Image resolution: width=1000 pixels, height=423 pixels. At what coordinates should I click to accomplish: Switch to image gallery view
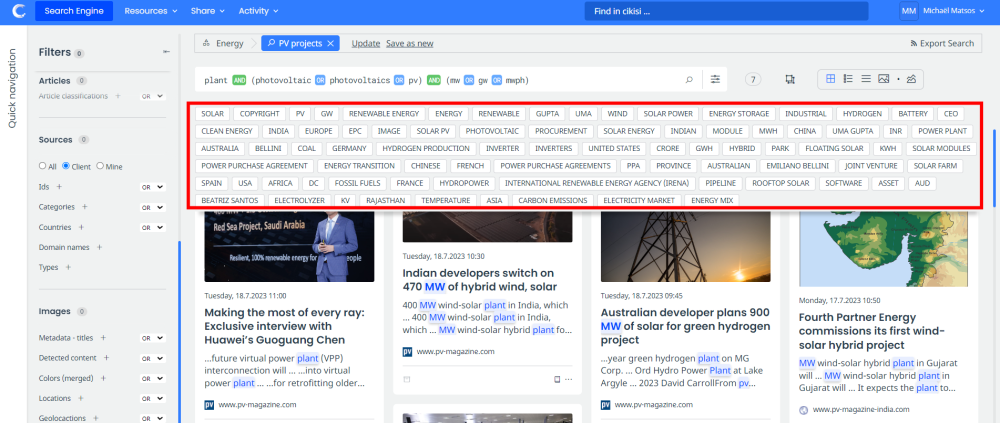883,79
